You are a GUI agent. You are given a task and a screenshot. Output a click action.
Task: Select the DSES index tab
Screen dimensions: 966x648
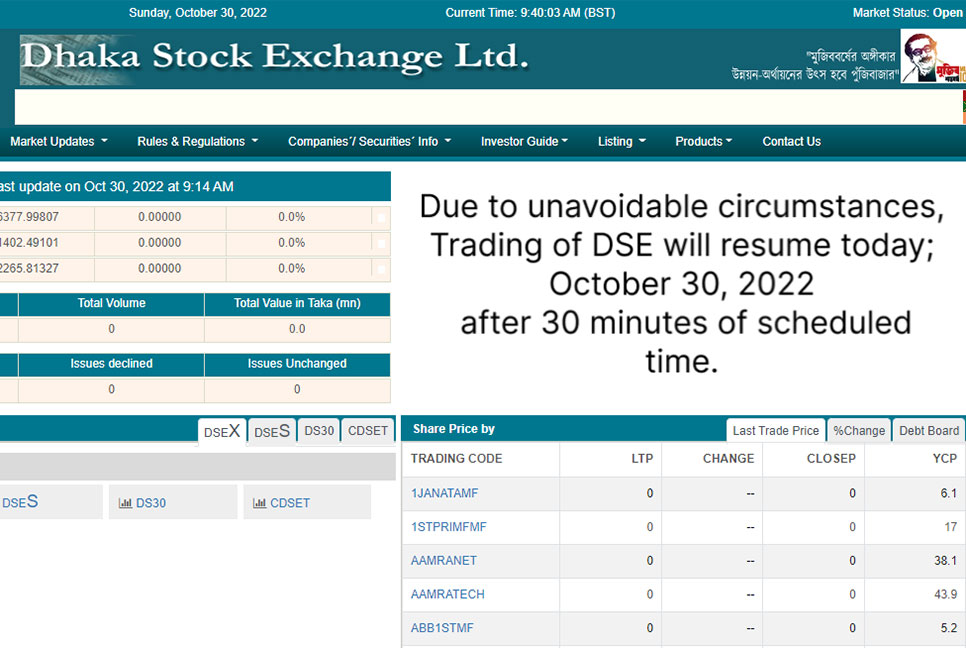(x=272, y=431)
